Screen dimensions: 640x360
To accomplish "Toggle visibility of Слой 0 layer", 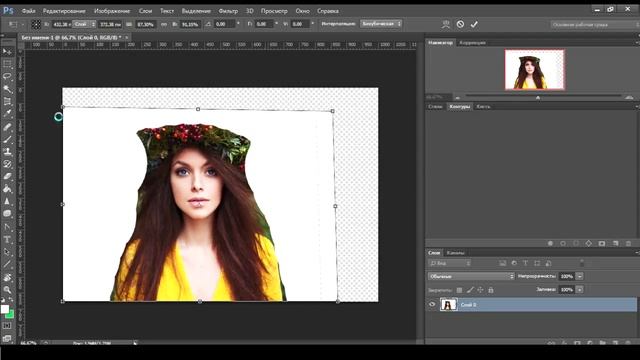I will point(432,304).
